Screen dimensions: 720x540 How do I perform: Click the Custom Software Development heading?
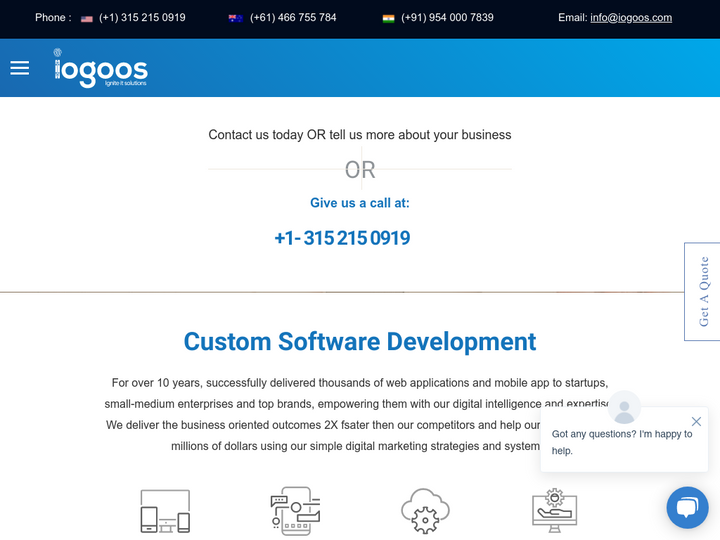[x=360, y=341]
